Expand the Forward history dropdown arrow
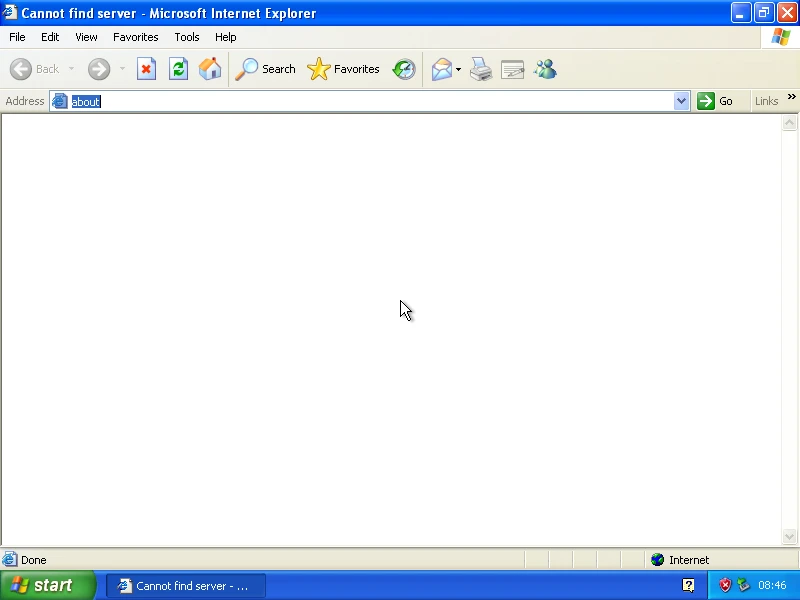 point(122,69)
